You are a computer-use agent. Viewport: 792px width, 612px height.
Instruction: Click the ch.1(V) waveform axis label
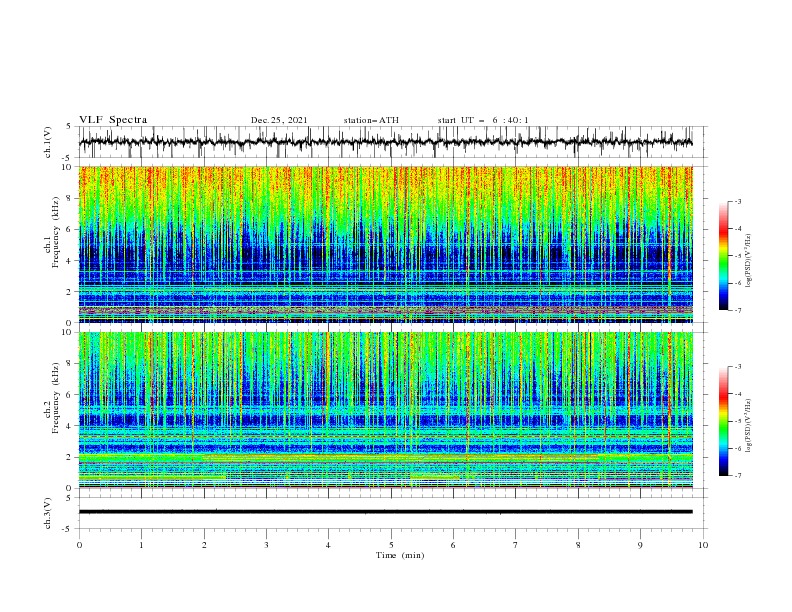[x=48, y=142]
